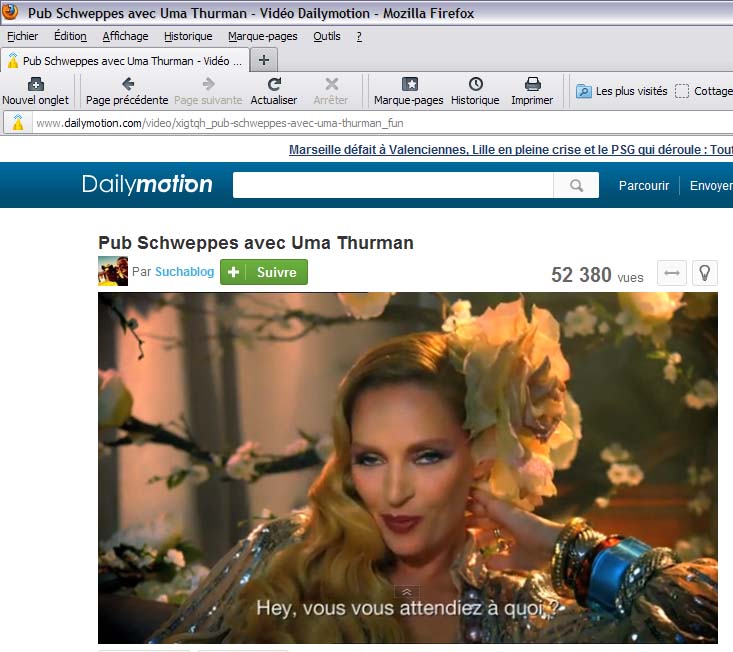Open the Historique menu in menu bar
This screenshot has height=652, width=733.
click(x=188, y=36)
